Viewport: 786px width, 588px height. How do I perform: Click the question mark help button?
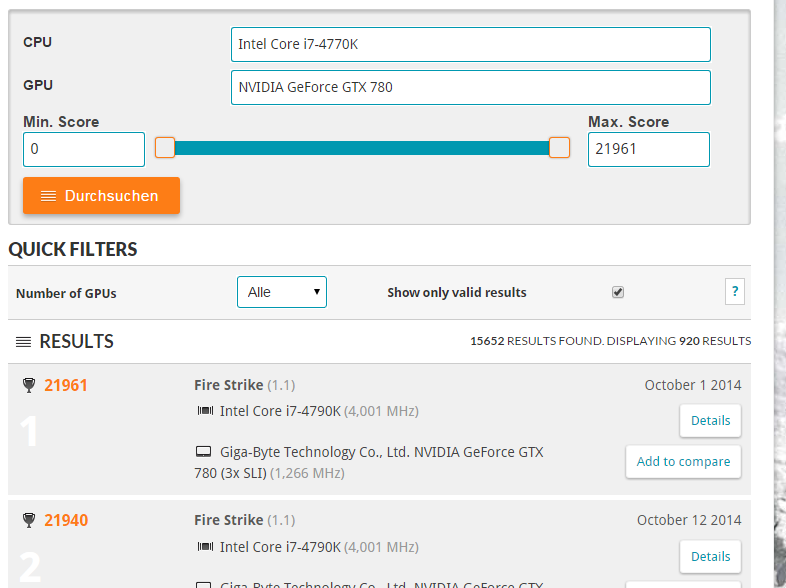coord(735,291)
